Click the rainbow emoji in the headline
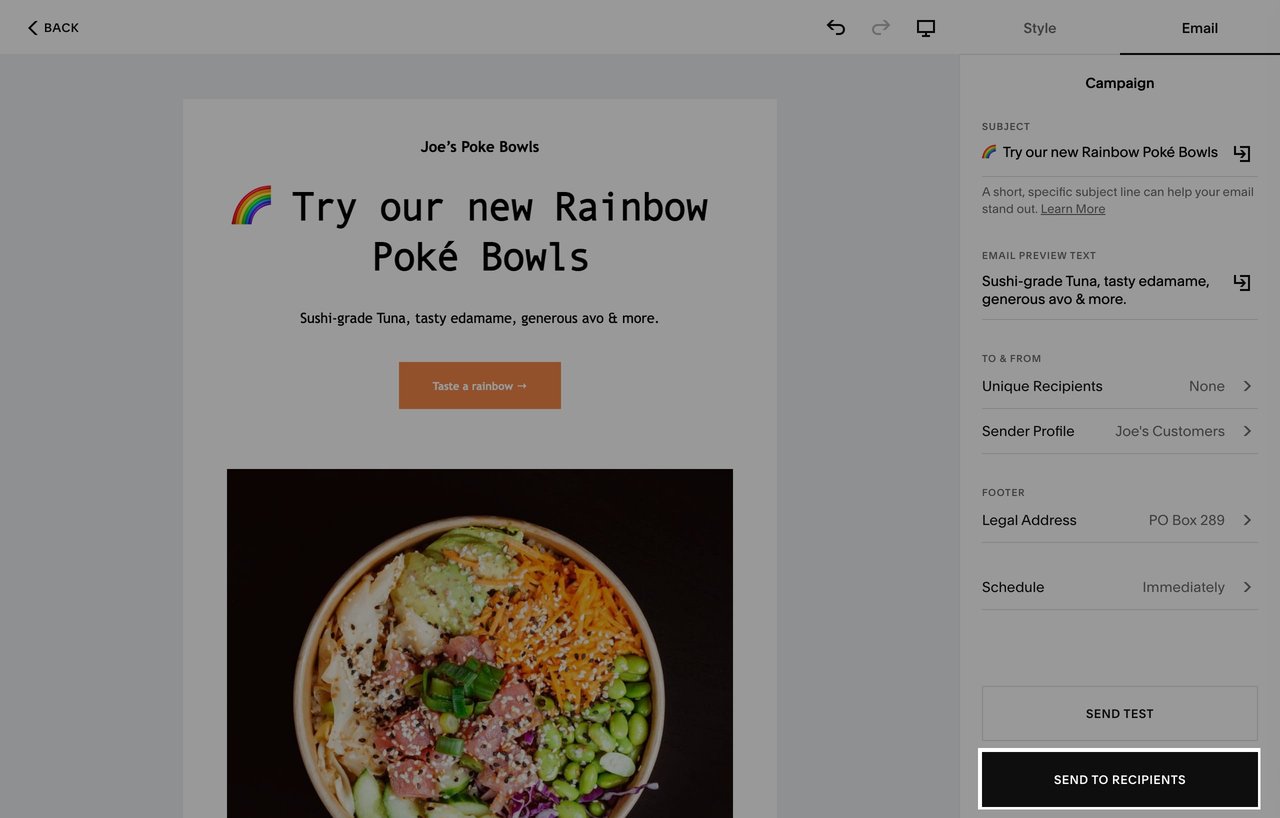 coord(250,205)
